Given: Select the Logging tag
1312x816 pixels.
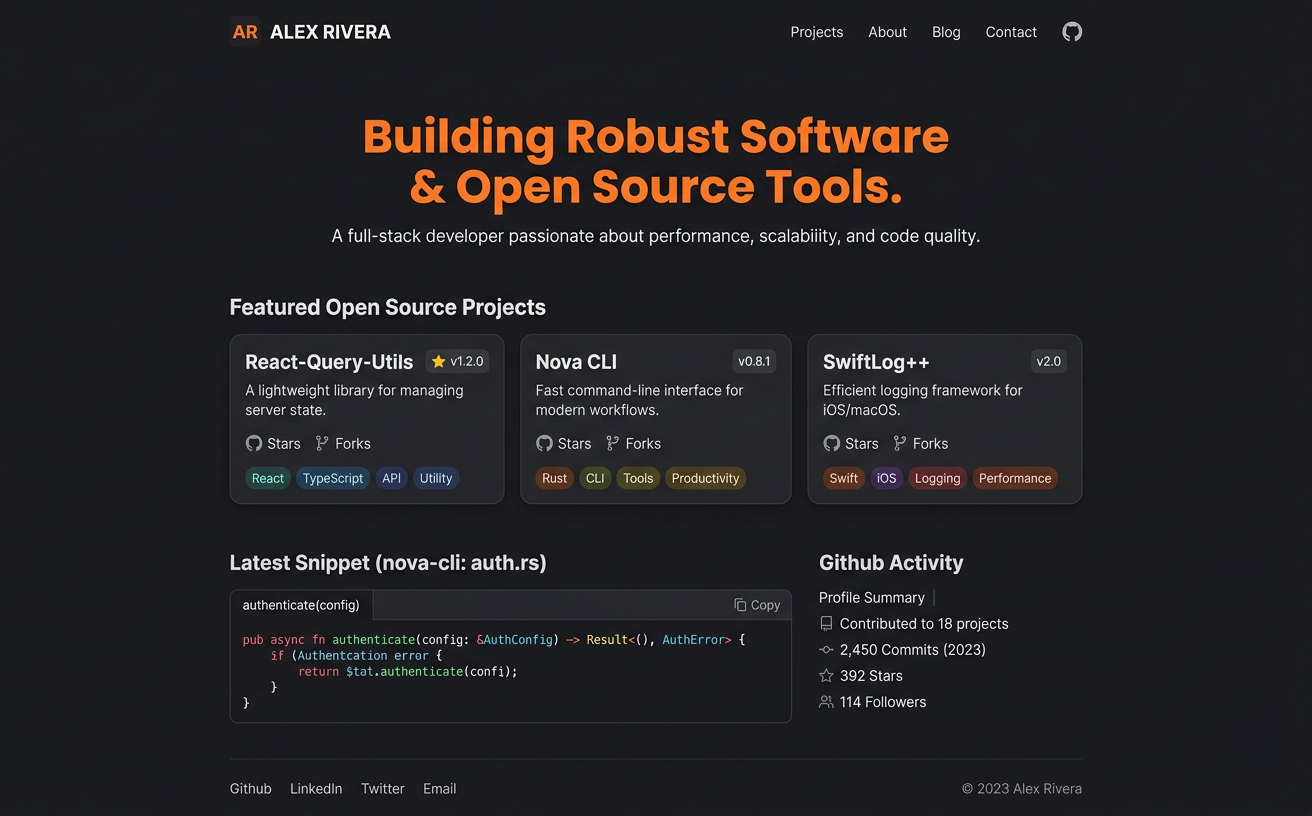Looking at the screenshot, I should pyautogui.click(x=938, y=478).
